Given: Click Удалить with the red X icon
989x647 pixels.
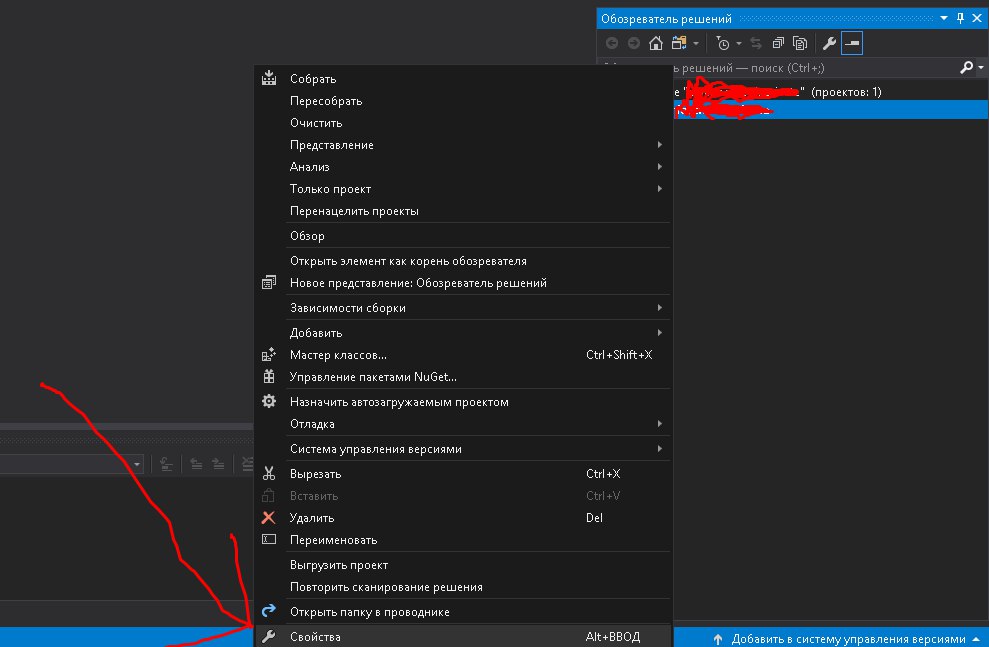Looking at the screenshot, I should pos(312,518).
